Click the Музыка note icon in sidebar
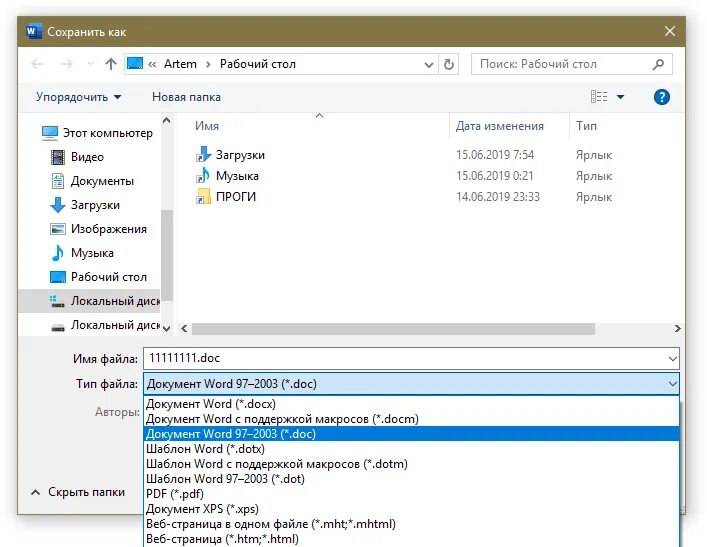Screen dimensions: 707x547 pyautogui.click(x=58, y=253)
